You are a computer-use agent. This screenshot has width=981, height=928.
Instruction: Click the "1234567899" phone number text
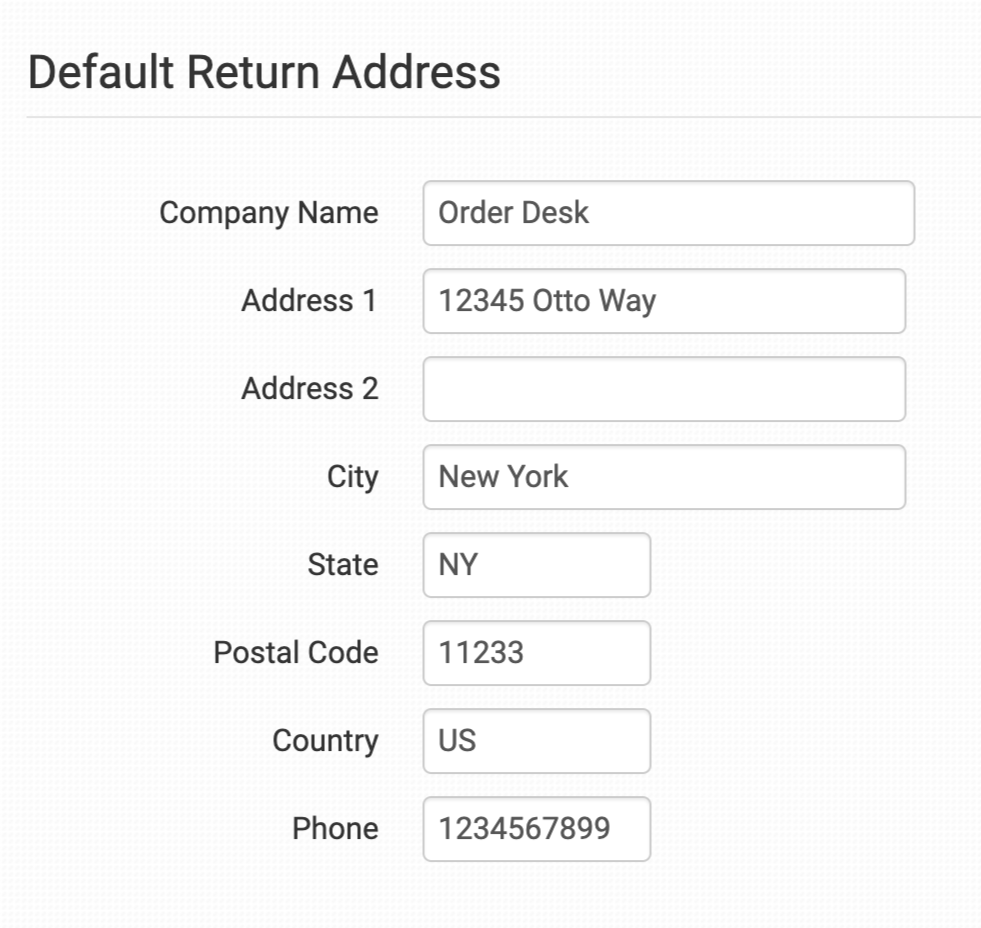coord(524,829)
